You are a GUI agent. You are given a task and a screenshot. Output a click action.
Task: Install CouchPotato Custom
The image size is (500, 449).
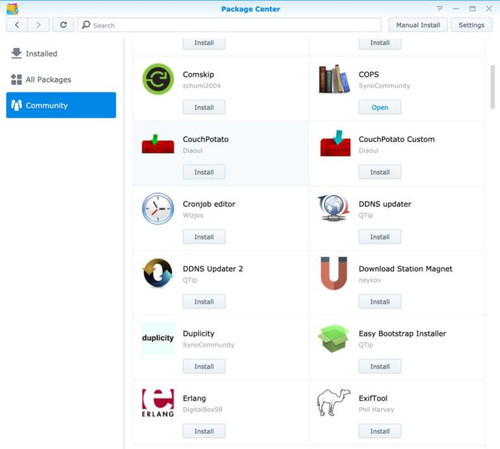(x=380, y=172)
